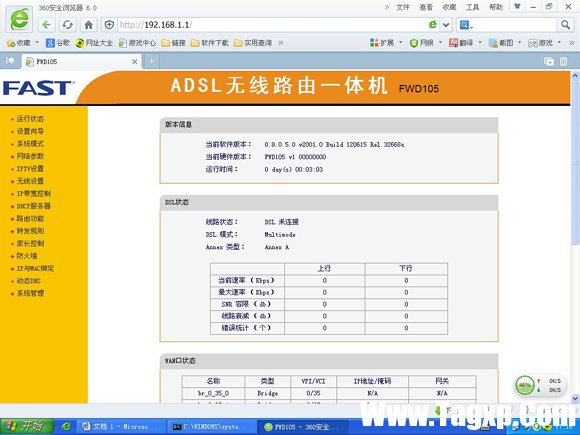Screen dimensions: 580x435
Task: Open DHCP服务器 in the router sidebar
Action: click(x=33, y=206)
